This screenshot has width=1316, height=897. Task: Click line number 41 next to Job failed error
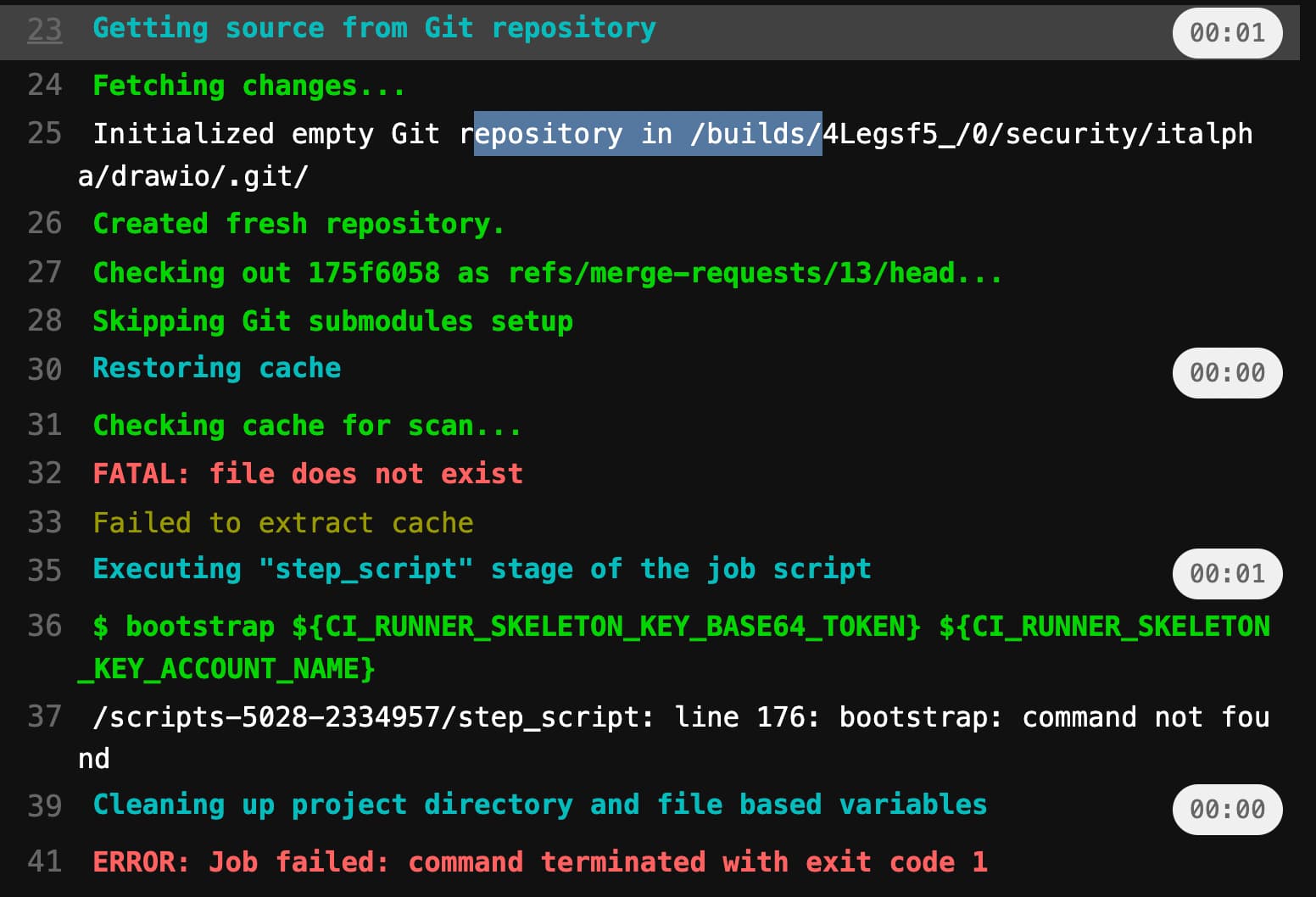click(43, 861)
